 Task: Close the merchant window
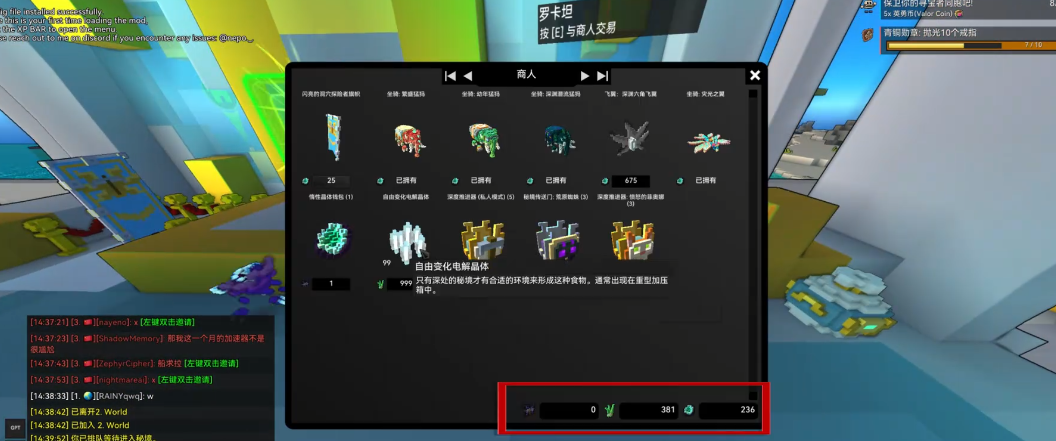(x=755, y=75)
